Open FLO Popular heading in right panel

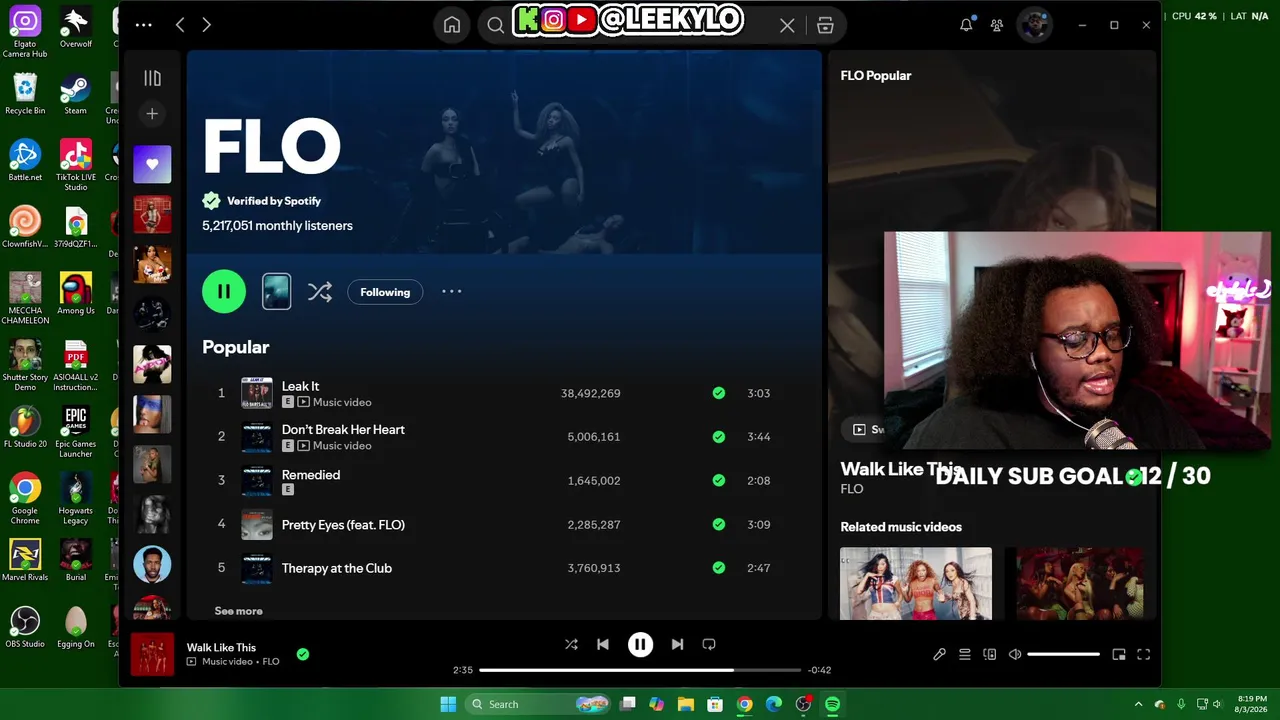(x=876, y=75)
